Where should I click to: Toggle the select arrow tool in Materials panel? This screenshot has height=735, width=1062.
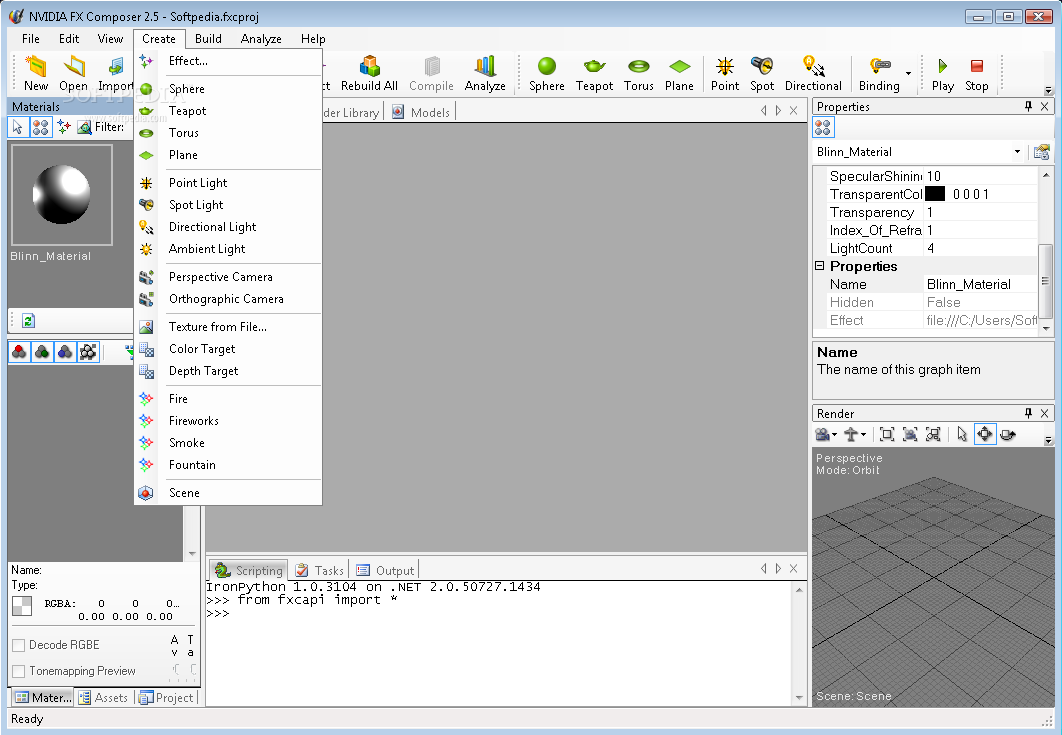tap(18, 127)
